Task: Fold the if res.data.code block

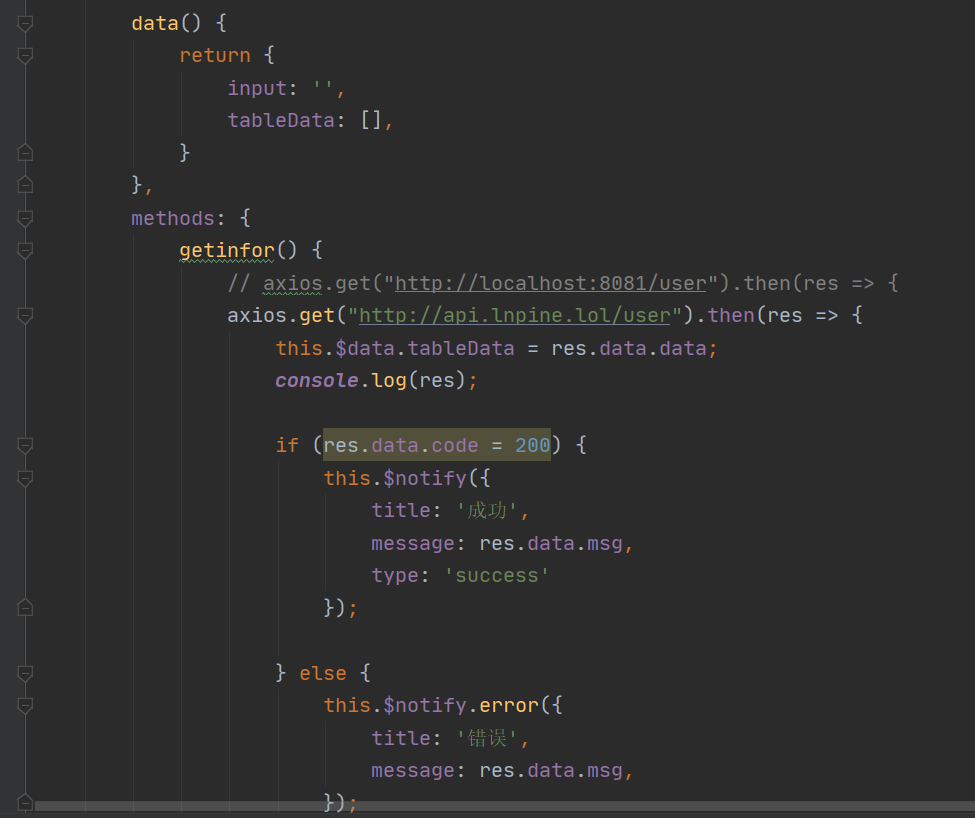Action: 25,445
